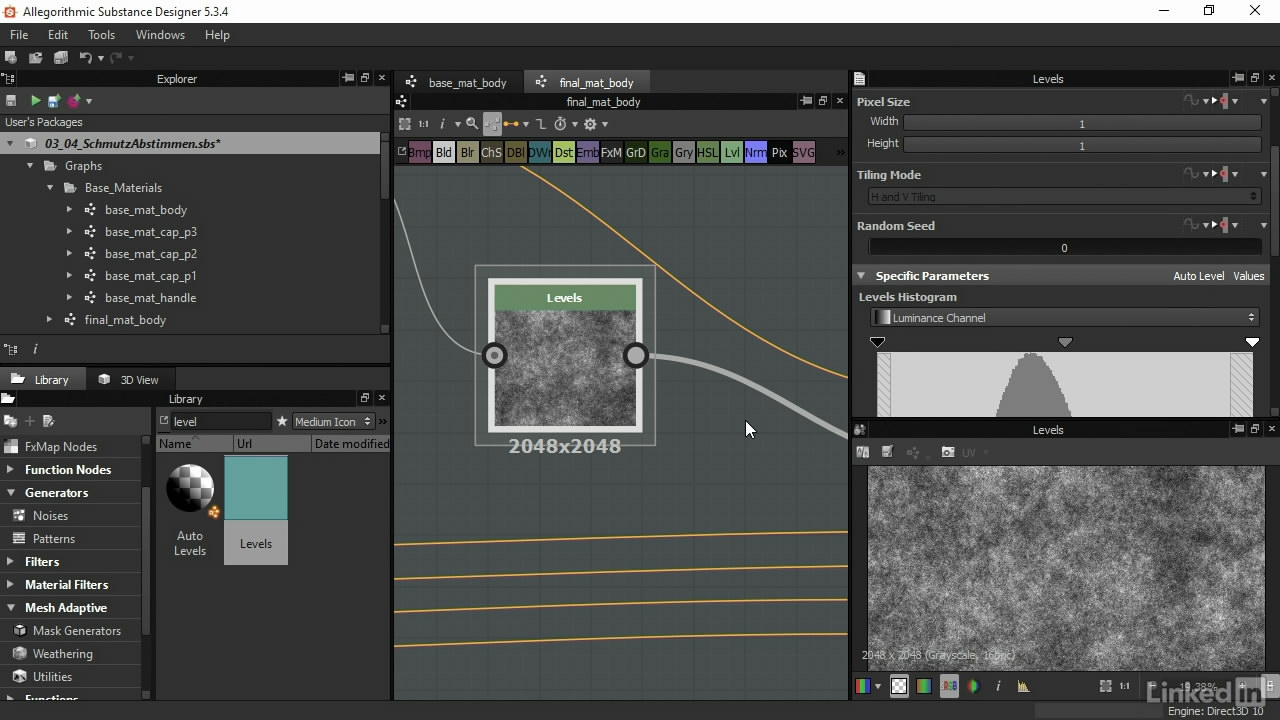Expand the Function Nodes library category
Image resolution: width=1280 pixels, height=720 pixels.
pyautogui.click(x=10, y=470)
